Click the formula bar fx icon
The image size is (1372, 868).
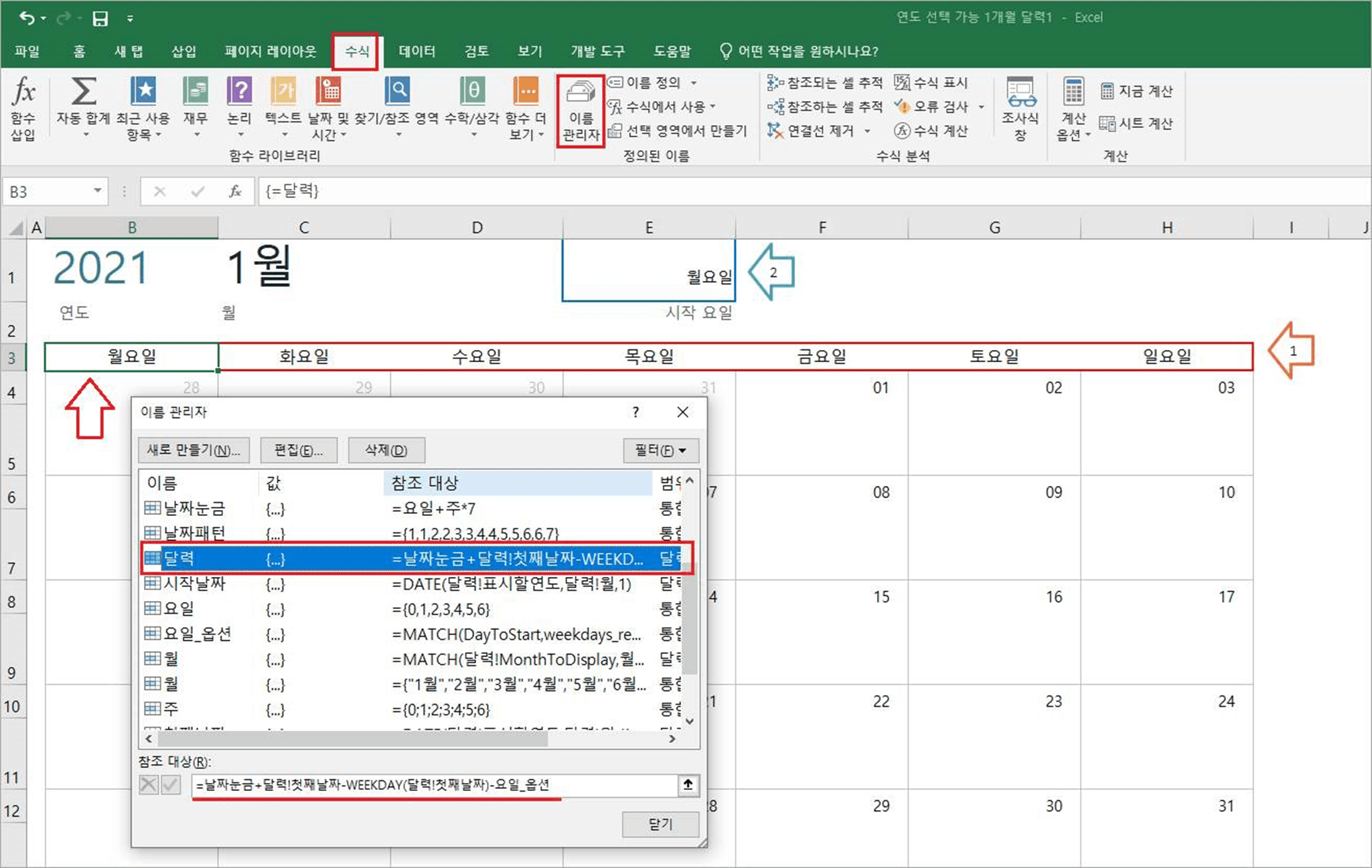pos(235,191)
